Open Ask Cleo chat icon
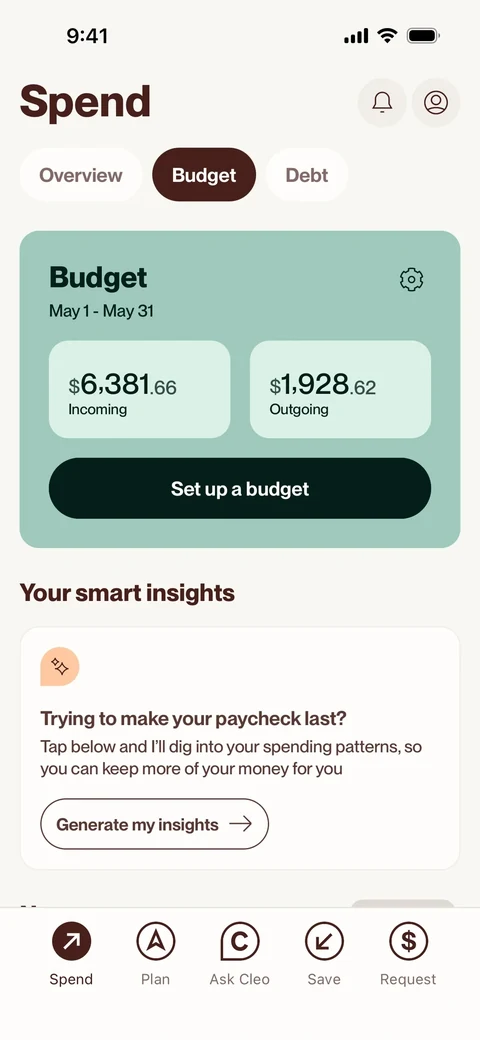Viewport: 480px width, 1040px height. (239, 941)
